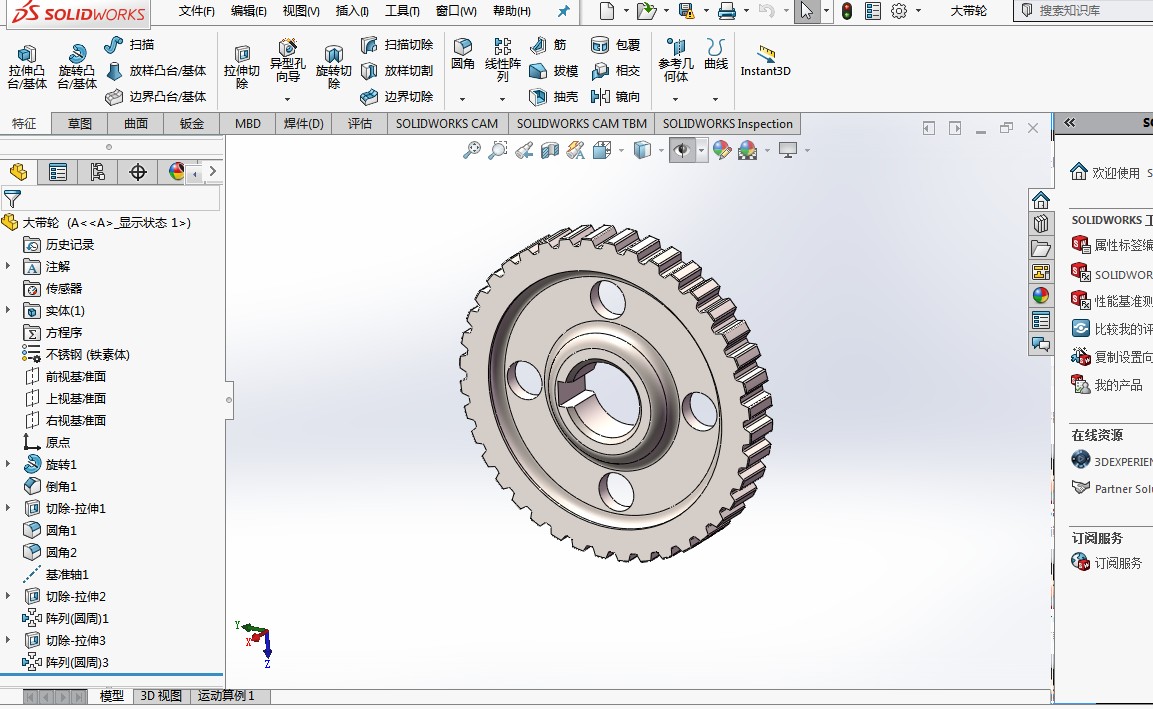Switch to the 评估 (Evaluate) tab
Screen dimensions: 1153x709
[360, 124]
